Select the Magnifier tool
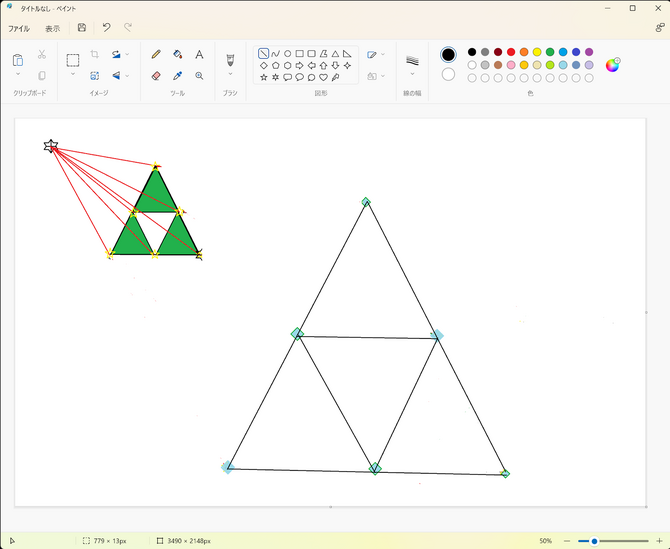Screen dimensions: 670x549 coord(199,75)
